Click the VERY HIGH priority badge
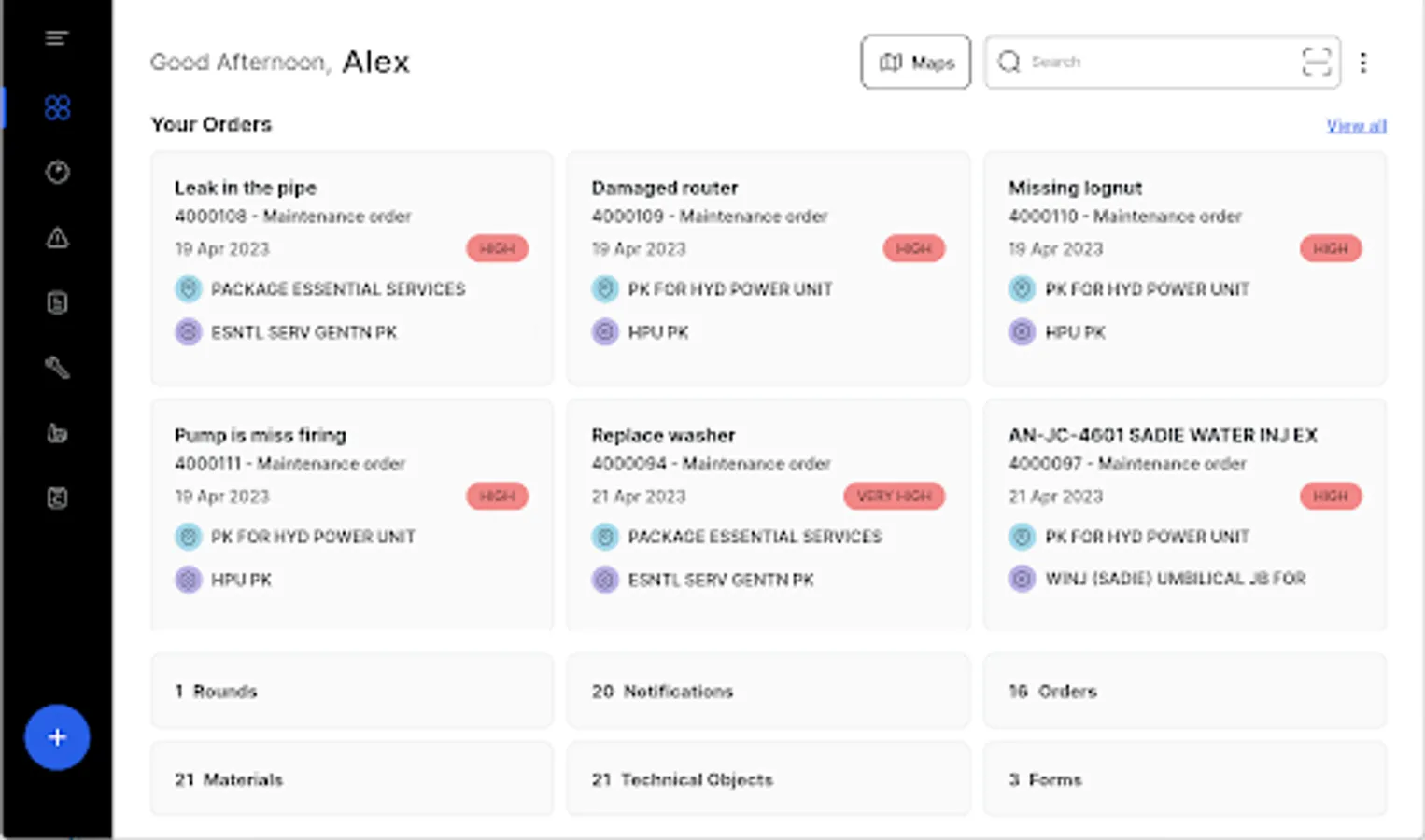The height and width of the screenshot is (840, 1425). coord(894,497)
